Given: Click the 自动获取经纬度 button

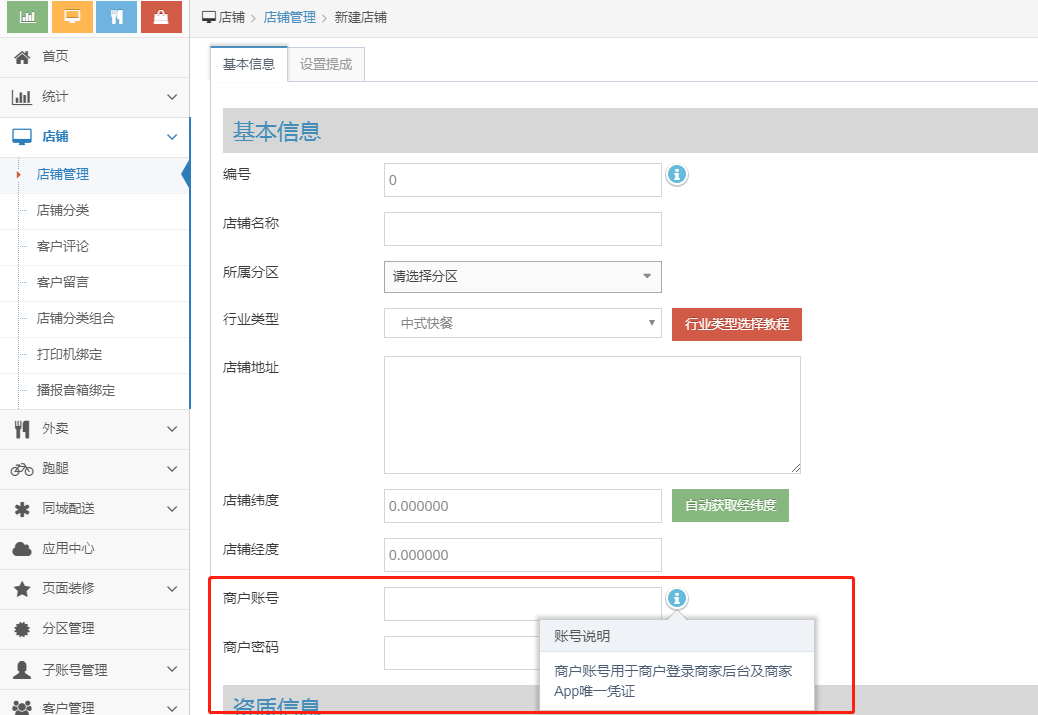Looking at the screenshot, I should click(x=730, y=506).
